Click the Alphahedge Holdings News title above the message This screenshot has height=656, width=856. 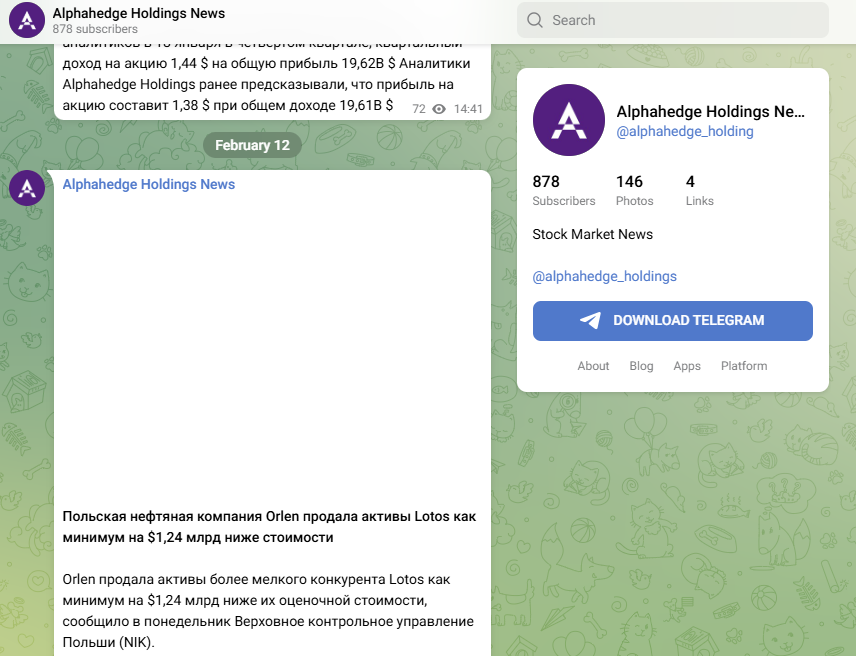click(x=148, y=184)
